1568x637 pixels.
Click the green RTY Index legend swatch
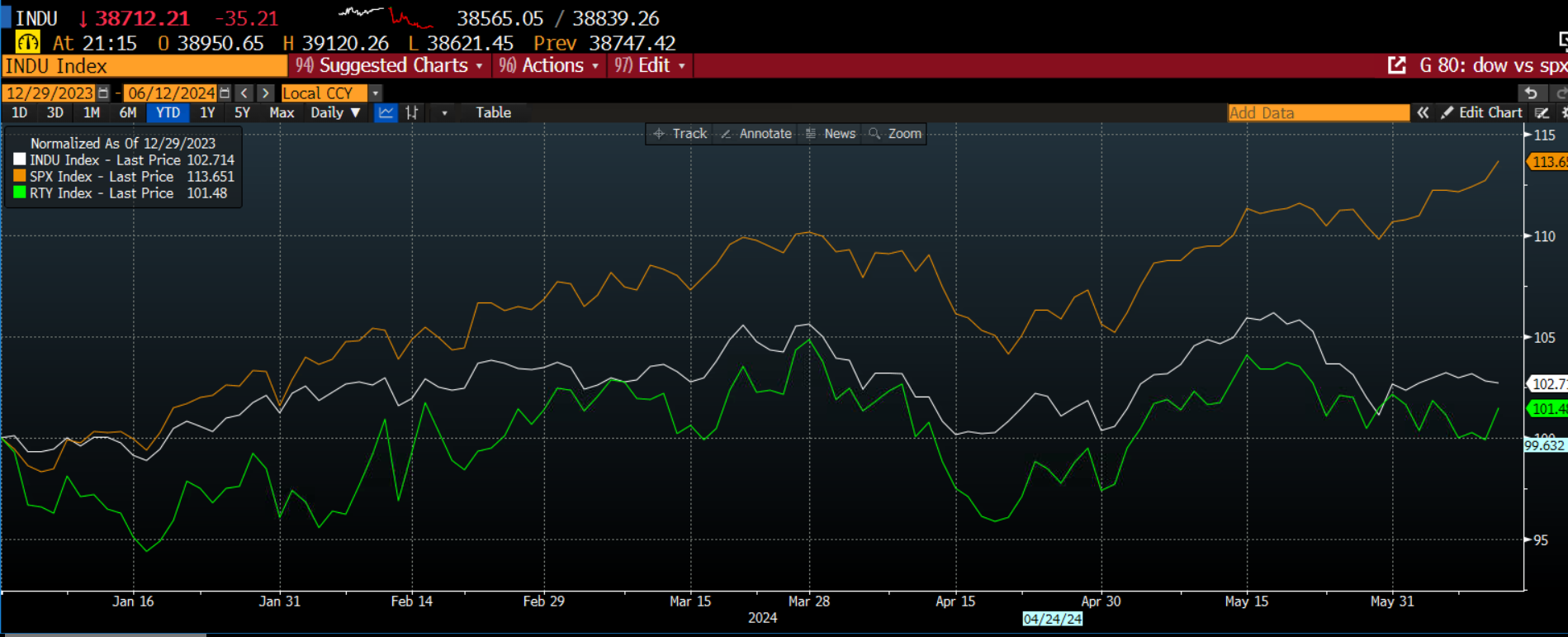click(20, 193)
